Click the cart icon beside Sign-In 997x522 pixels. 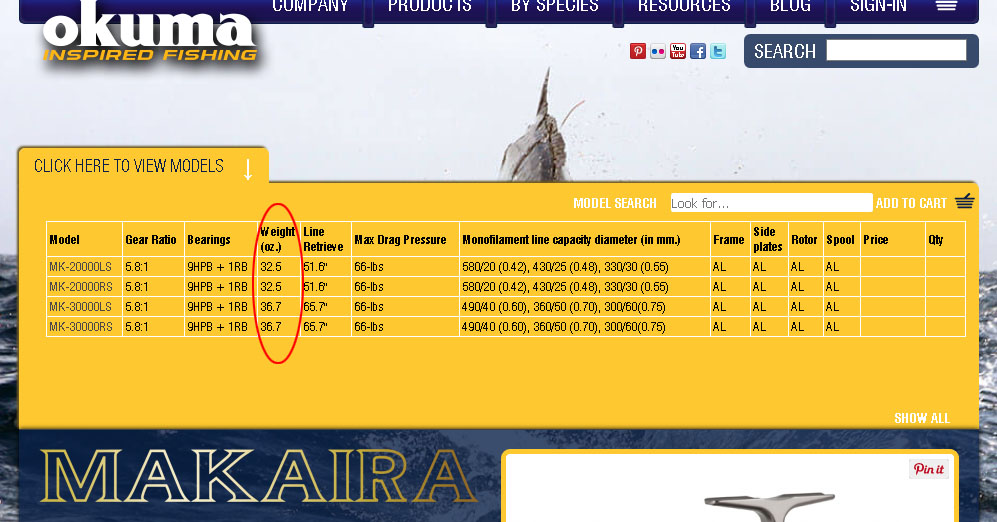pos(947,7)
